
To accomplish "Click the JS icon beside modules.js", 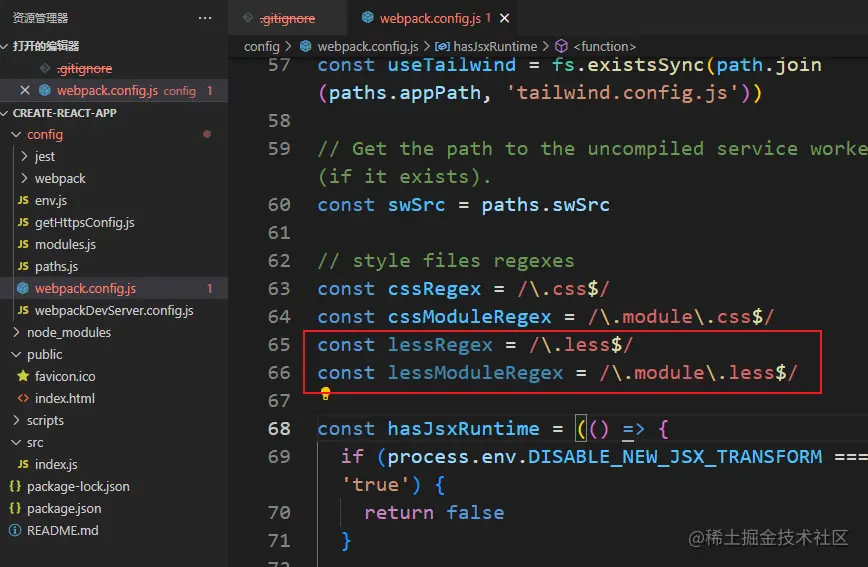I will click(23, 244).
